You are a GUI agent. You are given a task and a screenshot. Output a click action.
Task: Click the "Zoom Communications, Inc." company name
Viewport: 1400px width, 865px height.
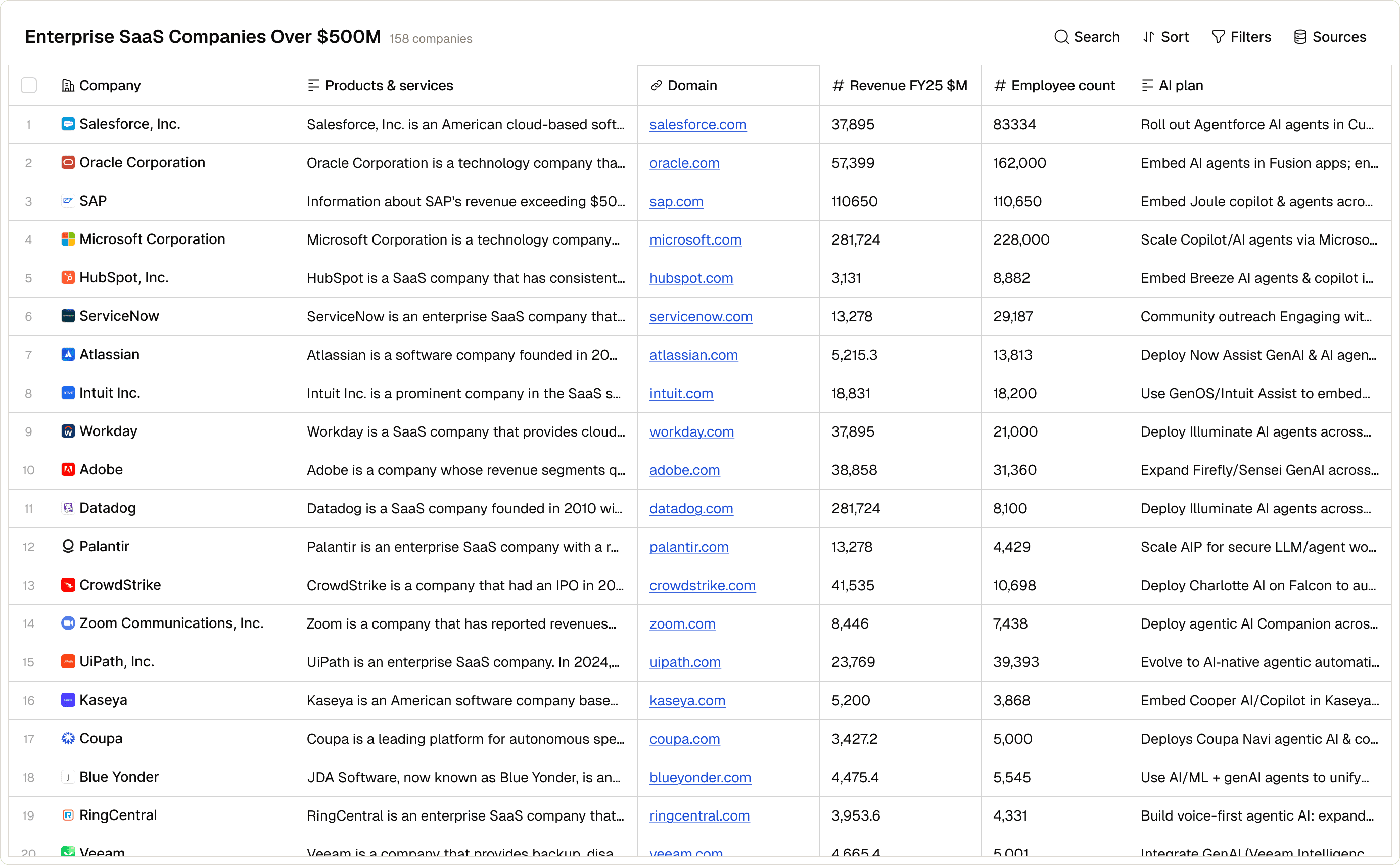pos(172,622)
